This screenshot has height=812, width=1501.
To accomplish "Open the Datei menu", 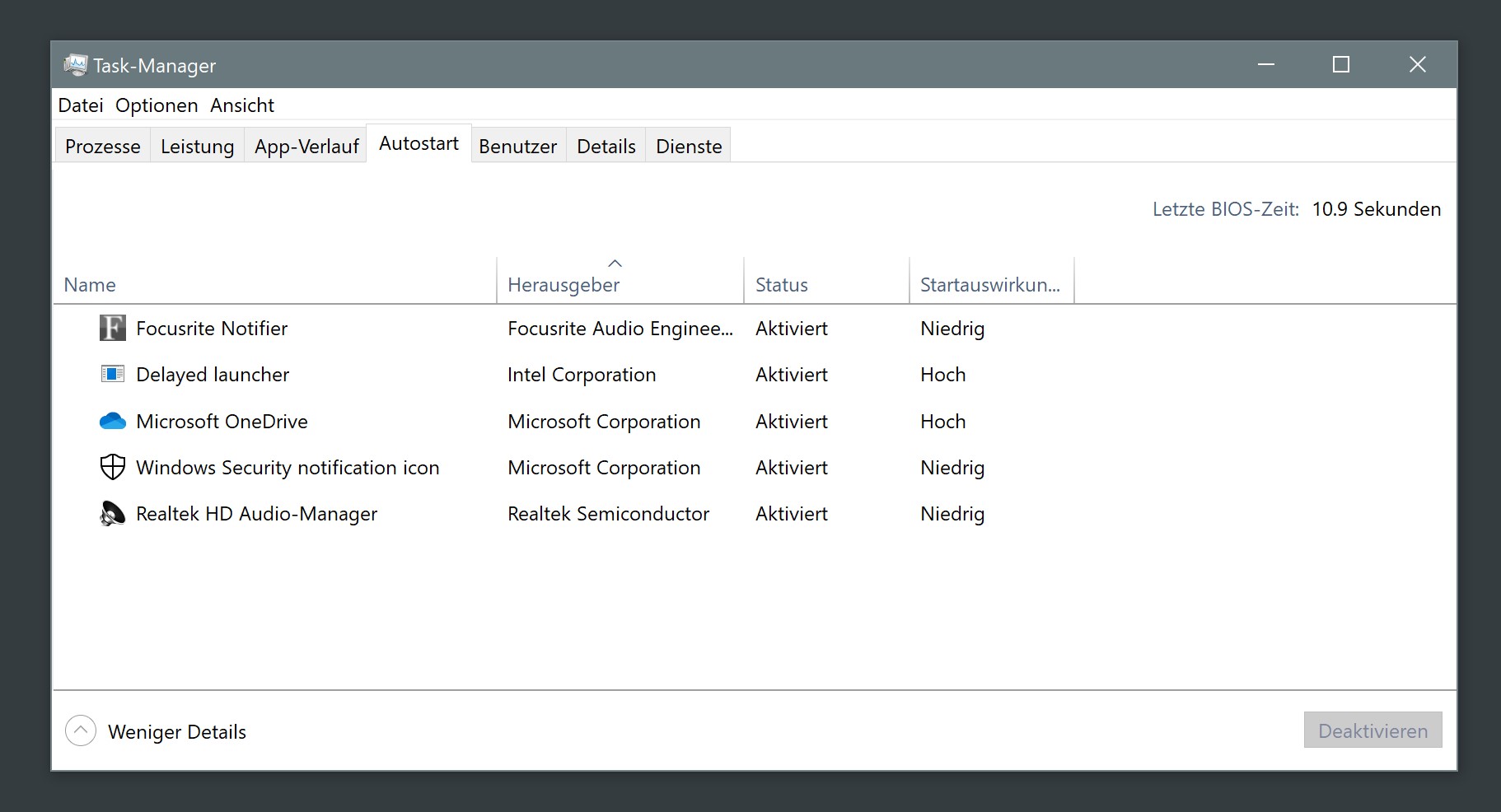I will pyautogui.click(x=80, y=105).
